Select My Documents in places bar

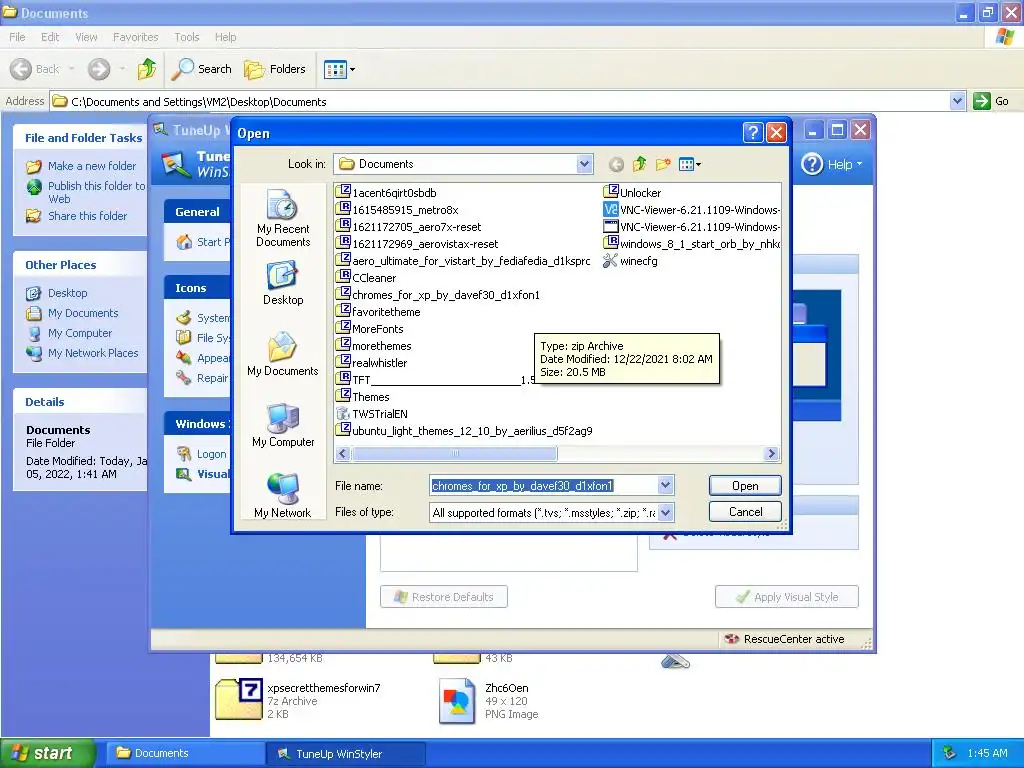283,355
